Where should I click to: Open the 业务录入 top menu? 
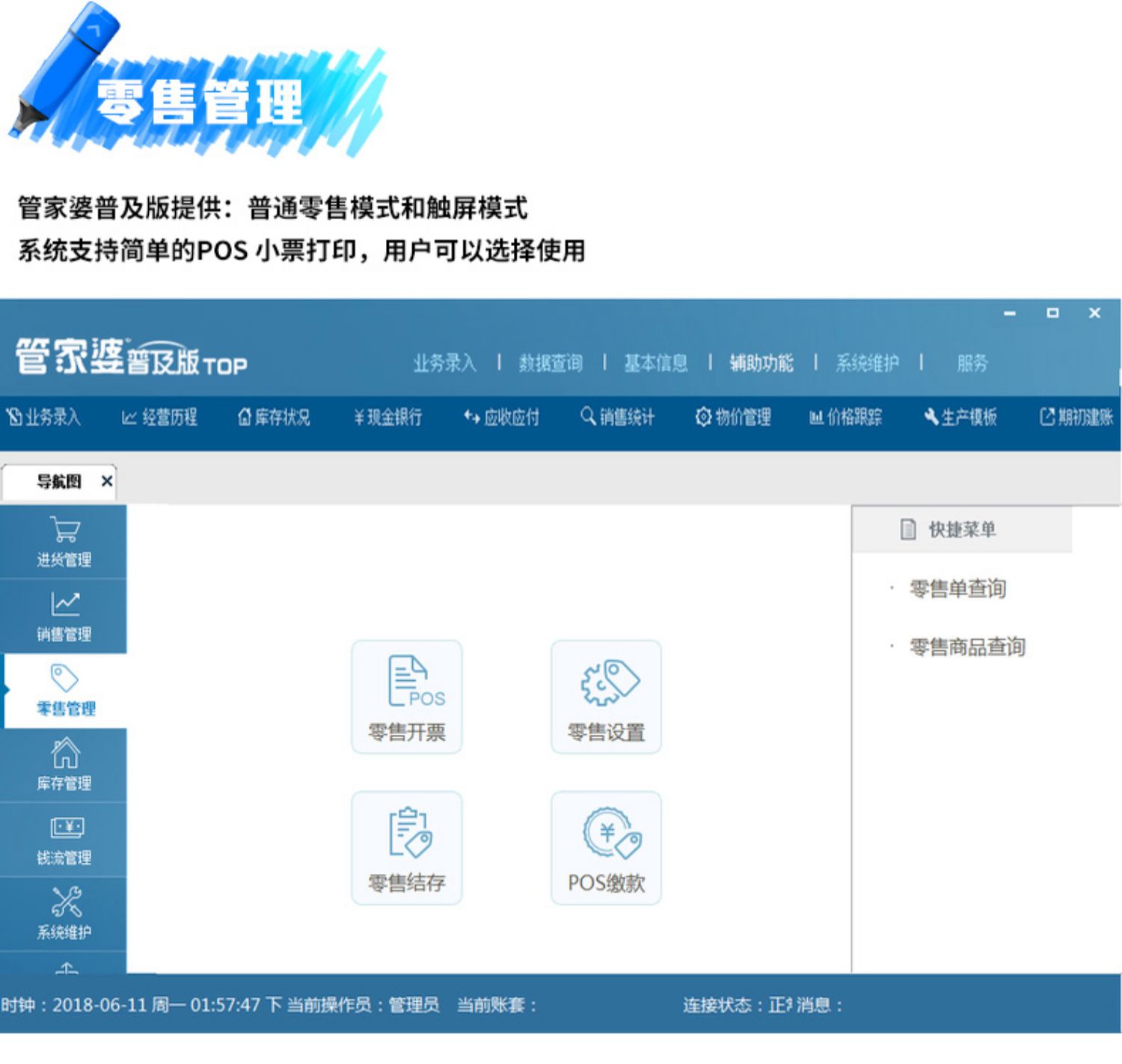pyautogui.click(x=444, y=363)
